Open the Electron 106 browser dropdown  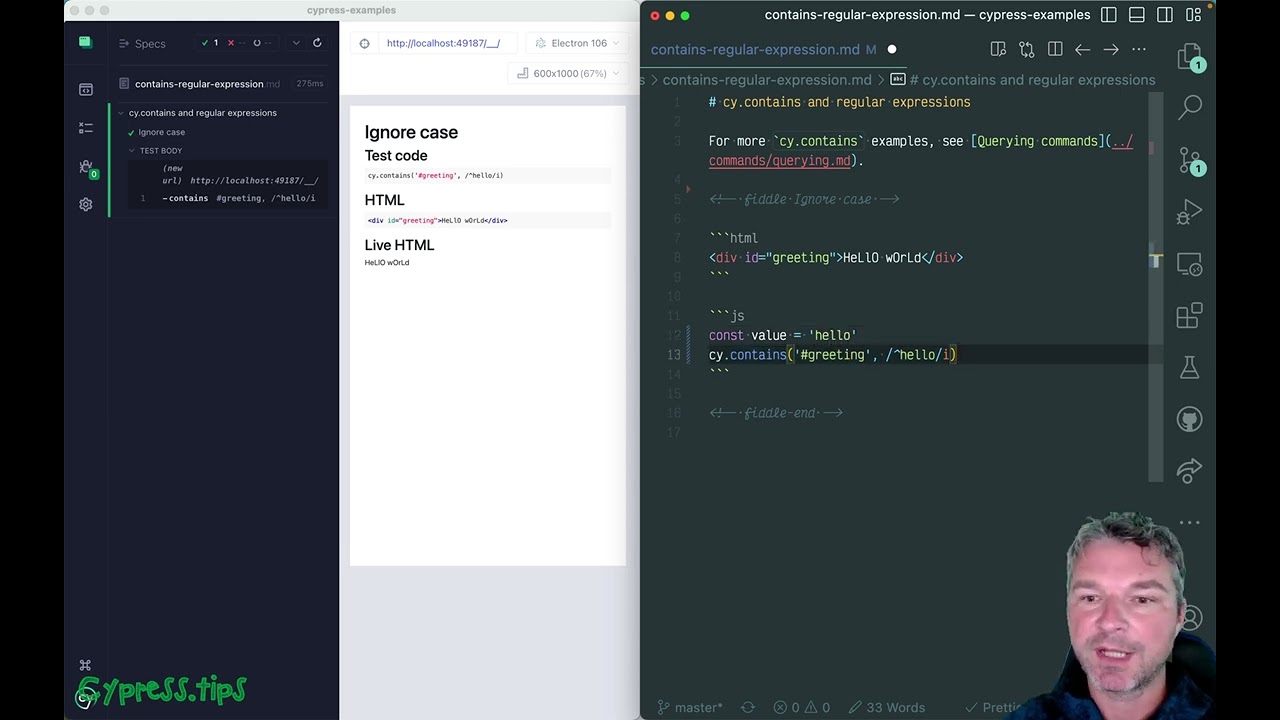pos(578,43)
